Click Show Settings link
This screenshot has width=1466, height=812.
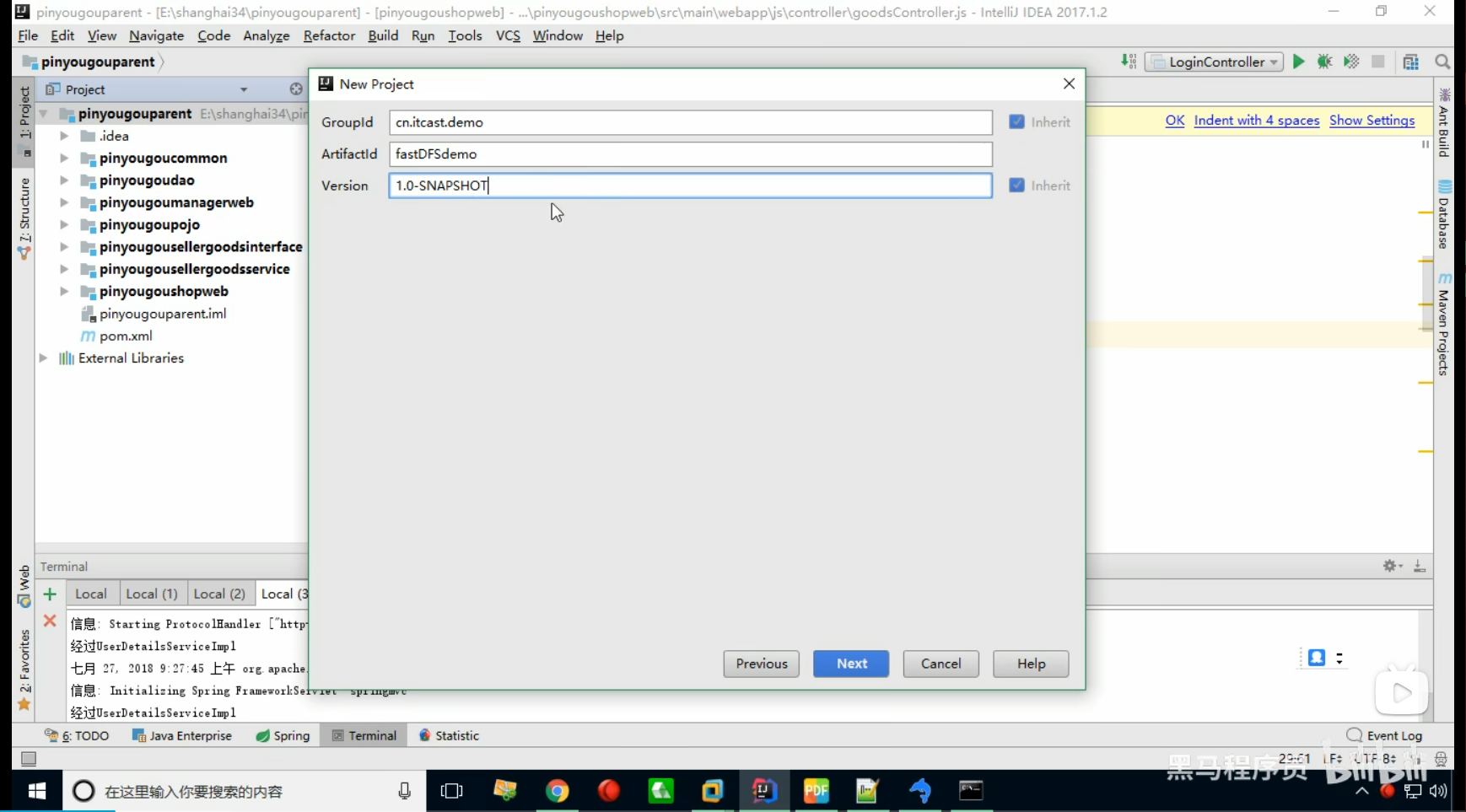(x=1372, y=120)
